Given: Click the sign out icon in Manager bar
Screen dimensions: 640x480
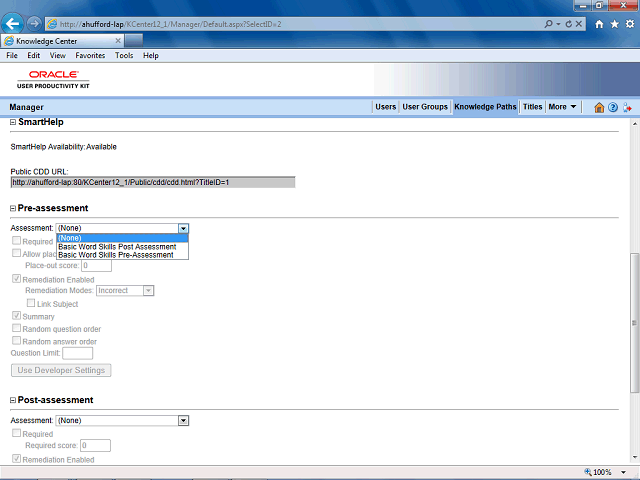Looking at the screenshot, I should (x=627, y=107).
